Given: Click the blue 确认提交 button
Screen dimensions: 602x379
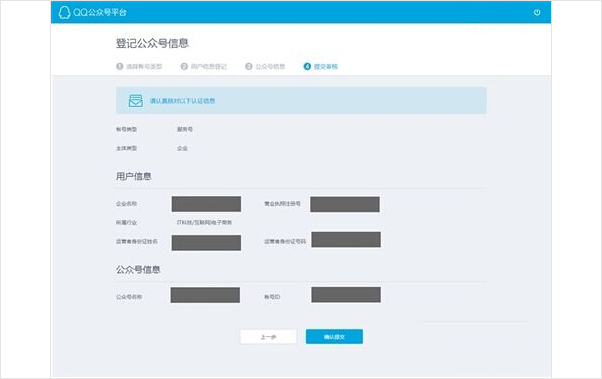Looking at the screenshot, I should [x=334, y=337].
